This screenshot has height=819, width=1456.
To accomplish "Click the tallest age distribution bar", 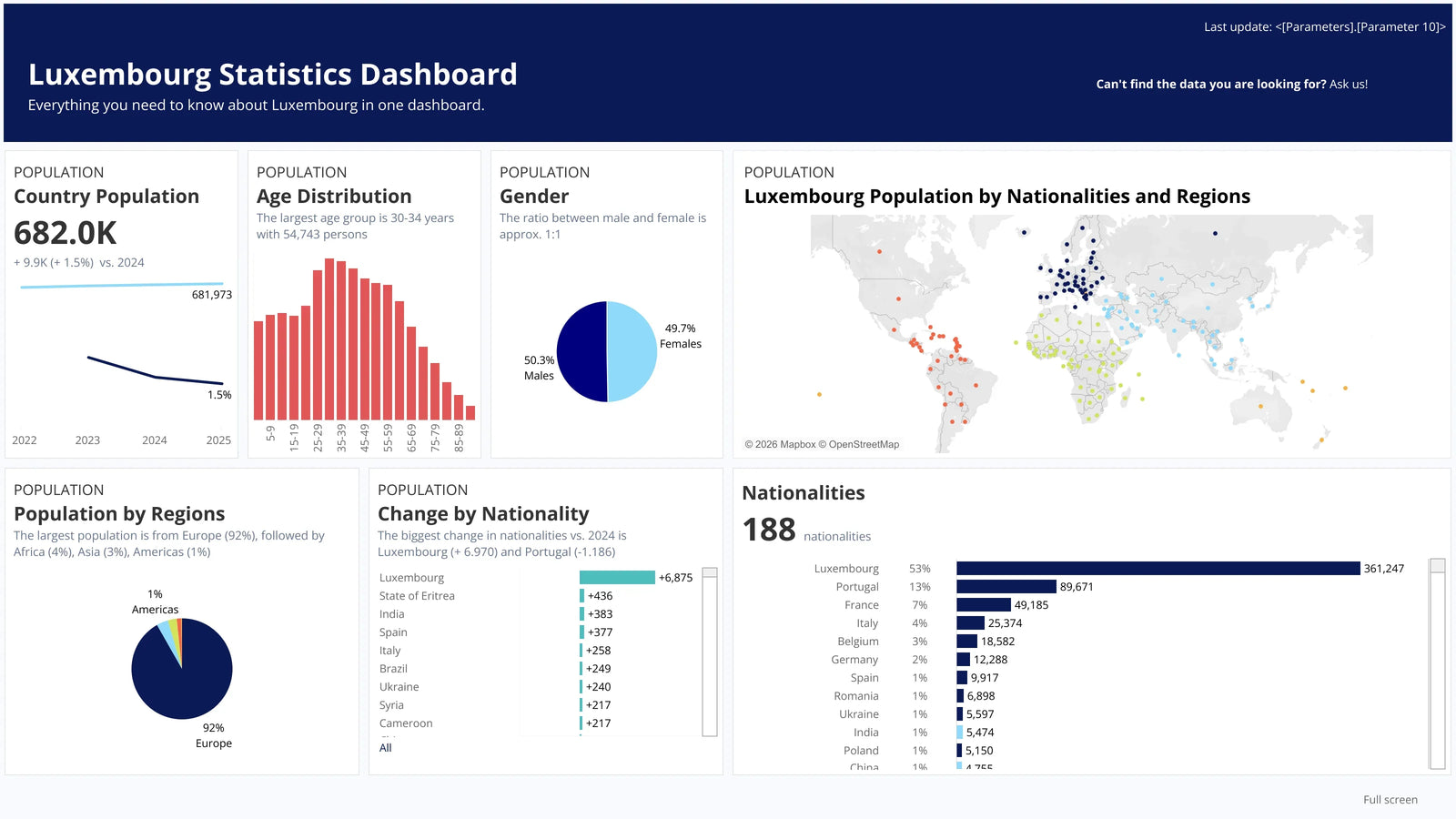I will (329, 339).
